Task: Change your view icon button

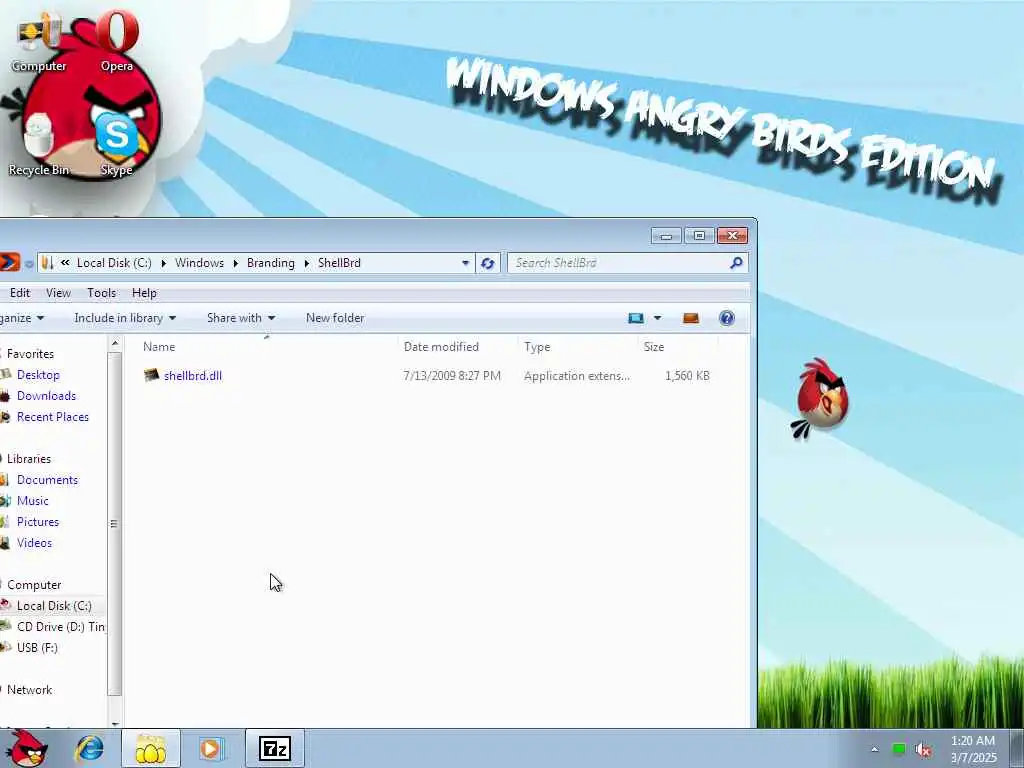Action: point(635,318)
